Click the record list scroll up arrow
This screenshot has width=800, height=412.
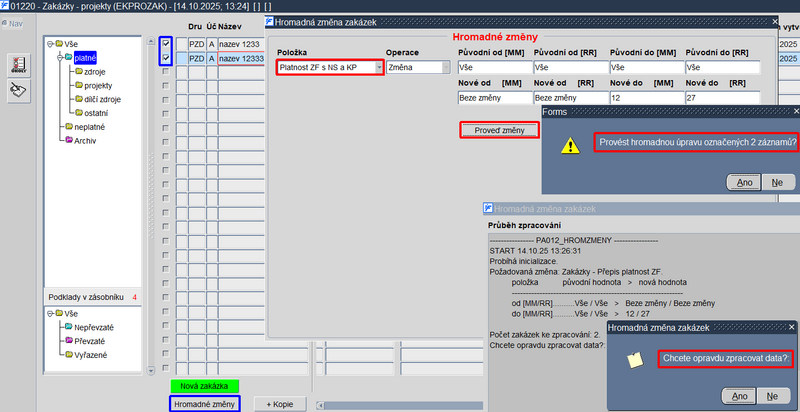[x=151, y=41]
